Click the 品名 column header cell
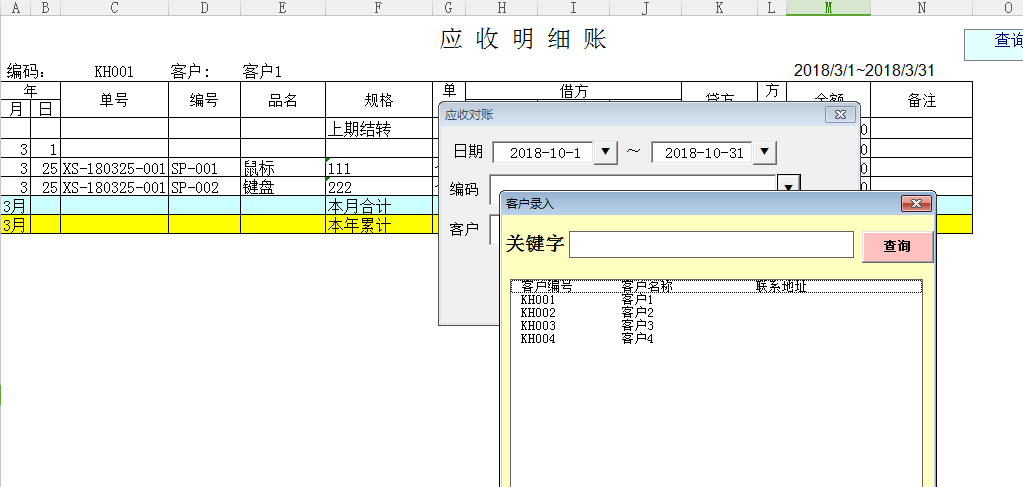This screenshot has height=487, width=1023. coord(282,100)
